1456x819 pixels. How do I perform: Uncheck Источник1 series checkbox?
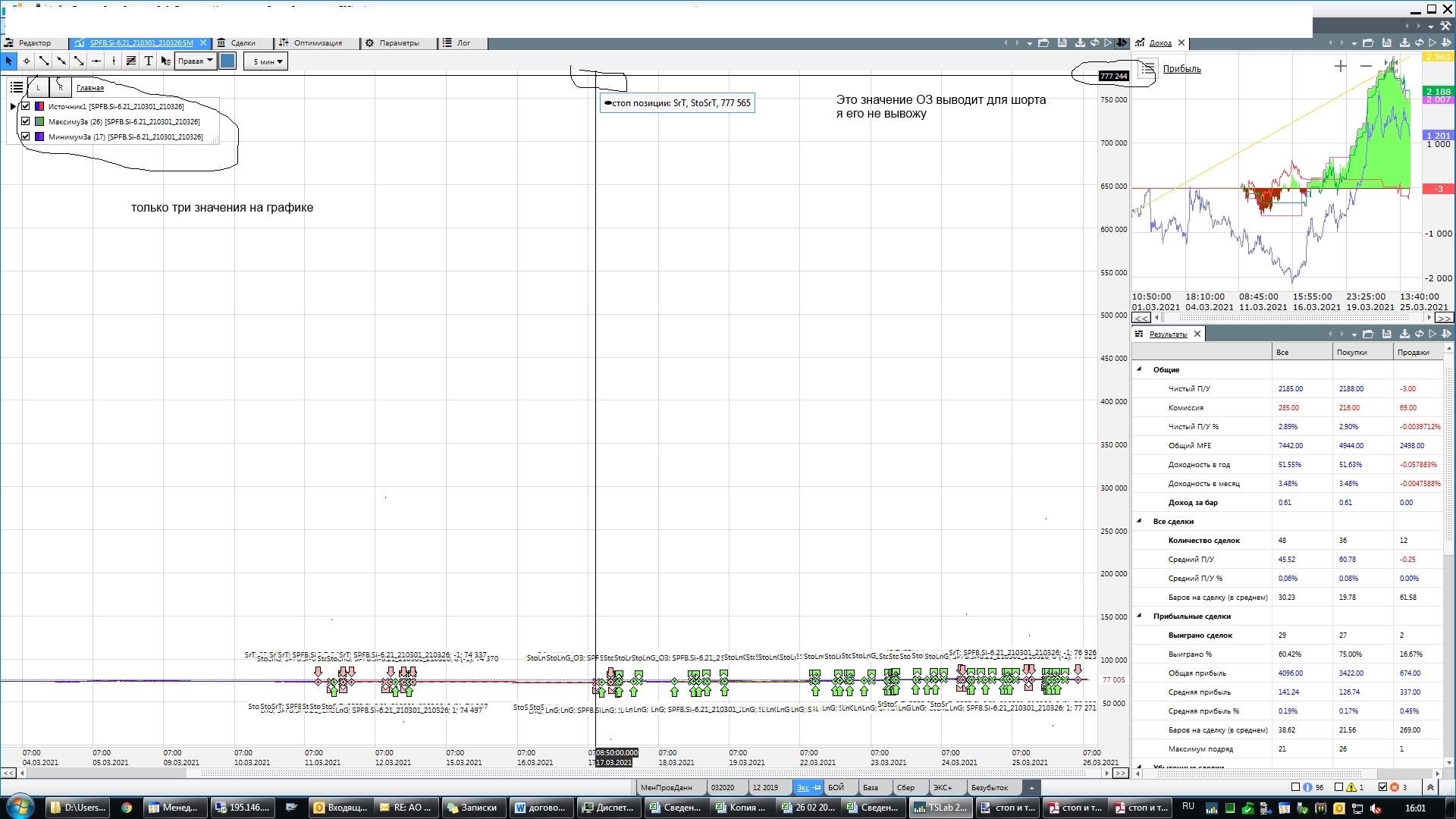[x=26, y=106]
